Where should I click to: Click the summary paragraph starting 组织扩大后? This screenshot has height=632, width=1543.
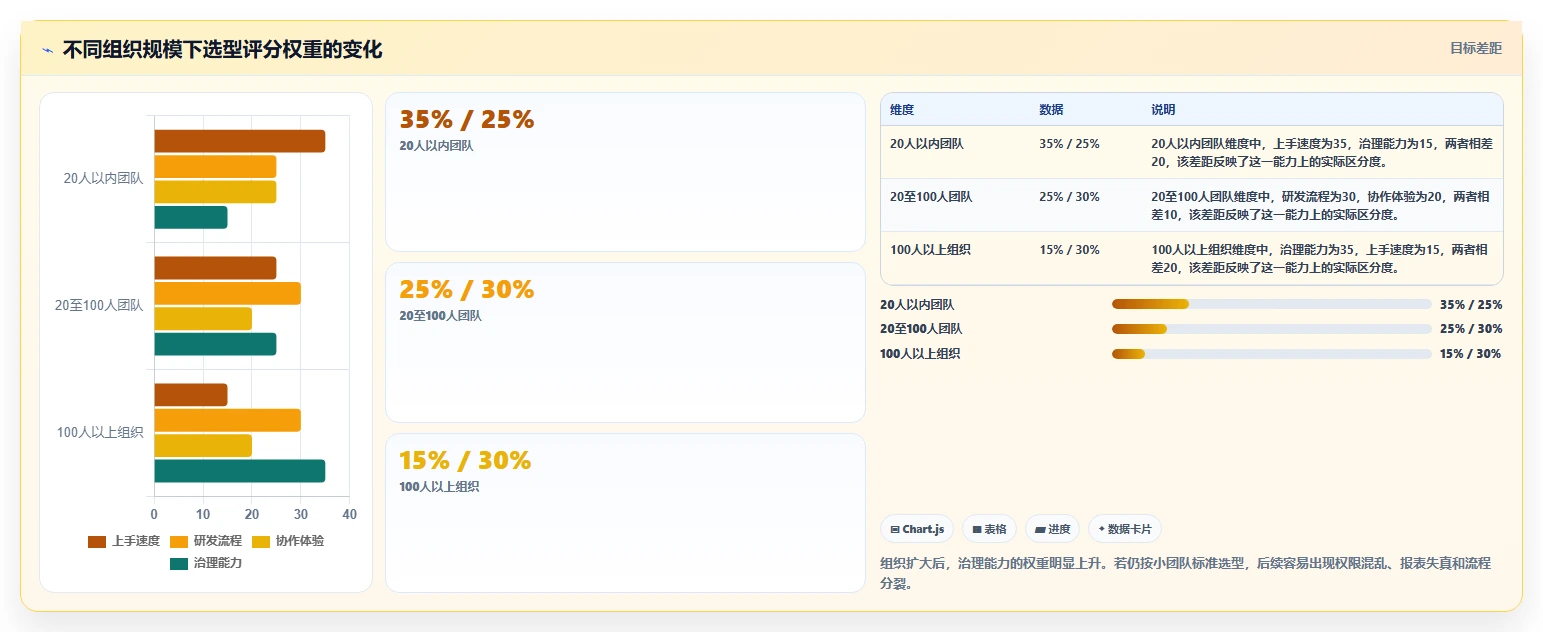[1186, 573]
